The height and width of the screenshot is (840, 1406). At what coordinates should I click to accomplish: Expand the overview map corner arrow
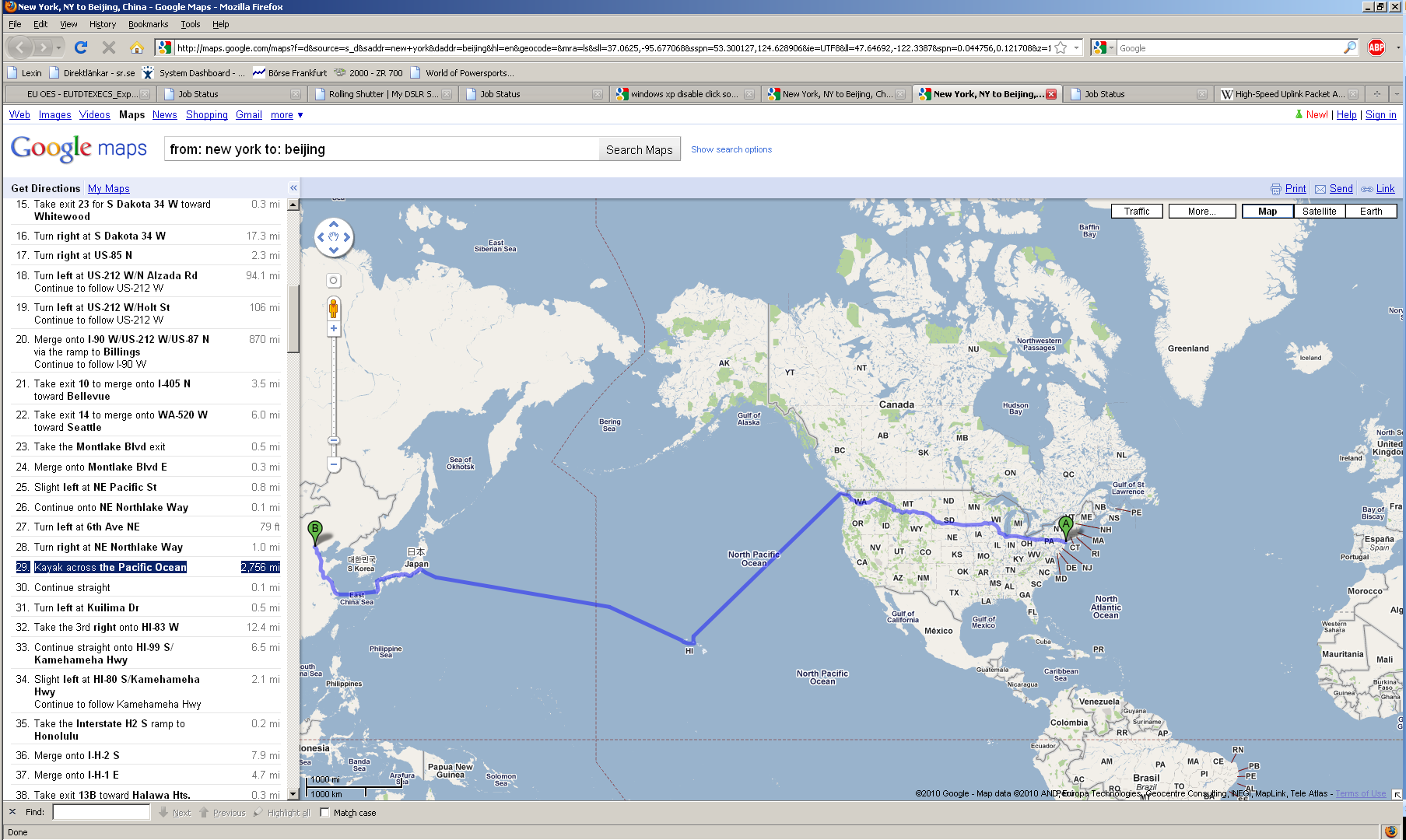coord(1397,794)
